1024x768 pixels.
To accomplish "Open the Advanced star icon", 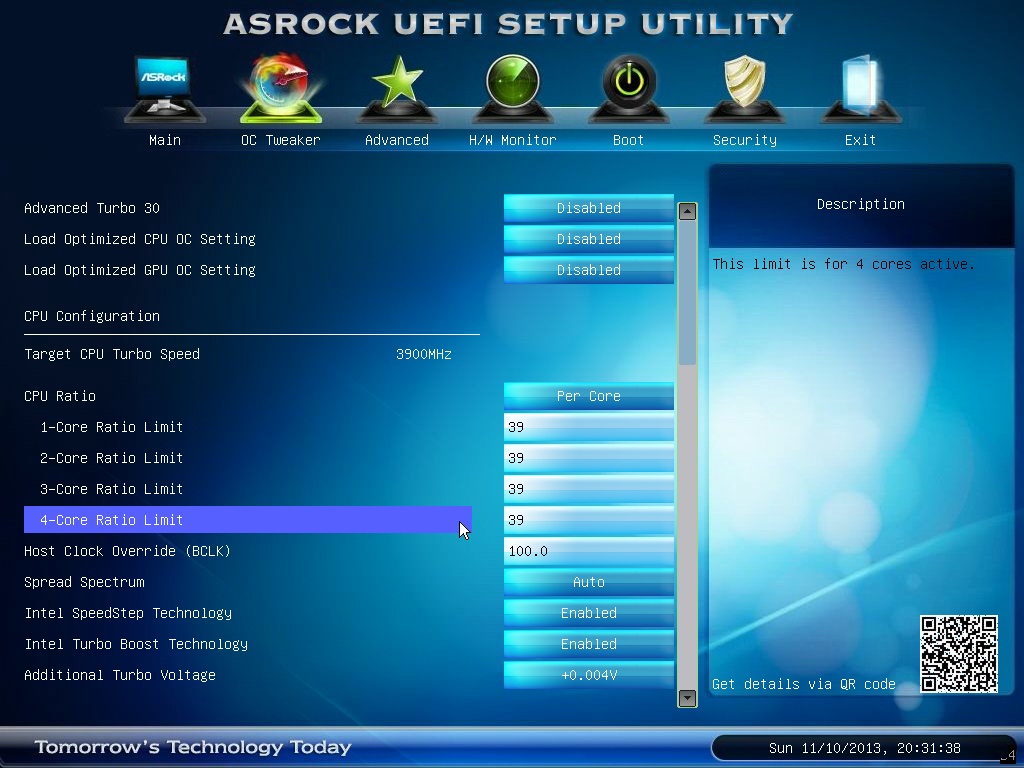I will (x=397, y=89).
